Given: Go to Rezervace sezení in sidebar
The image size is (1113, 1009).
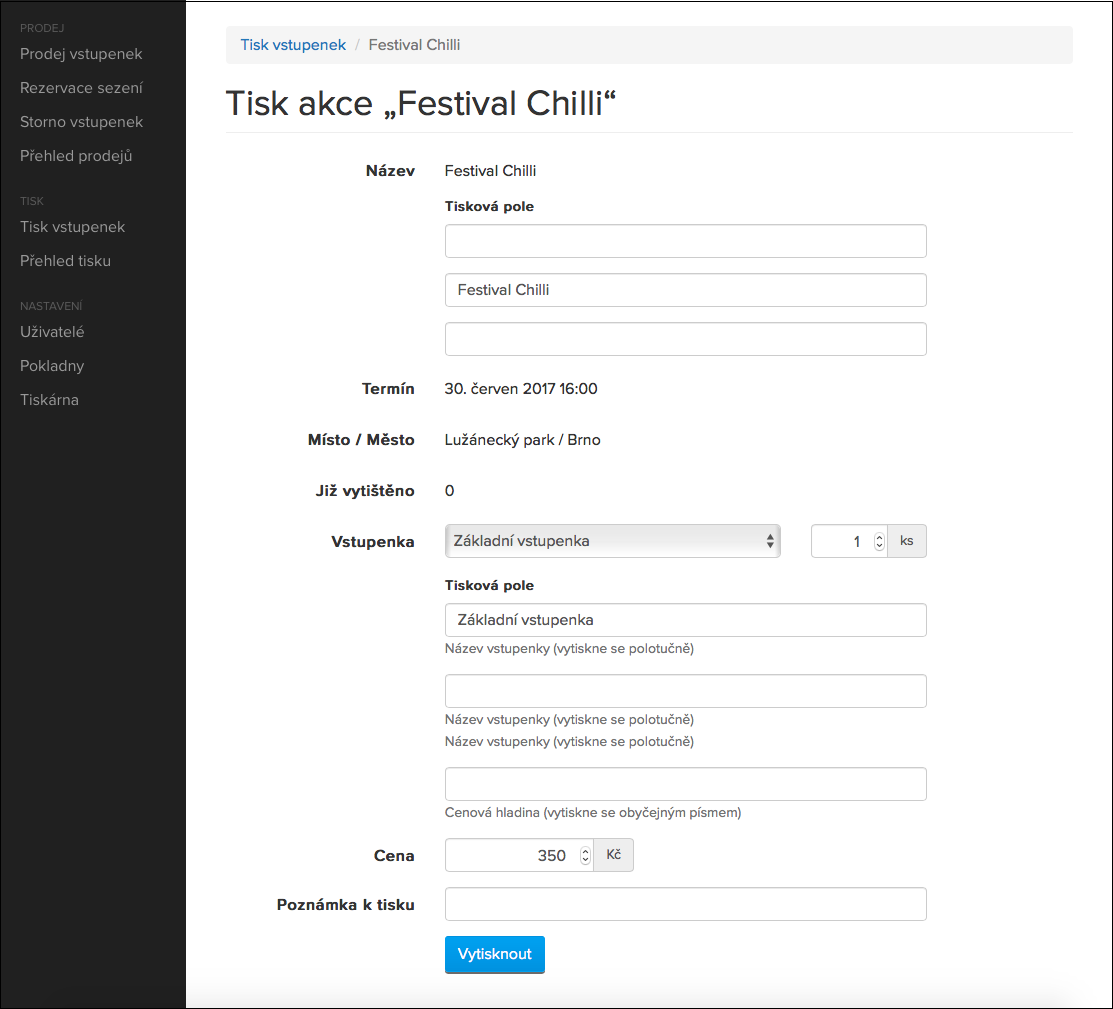Looking at the screenshot, I should click(81, 88).
